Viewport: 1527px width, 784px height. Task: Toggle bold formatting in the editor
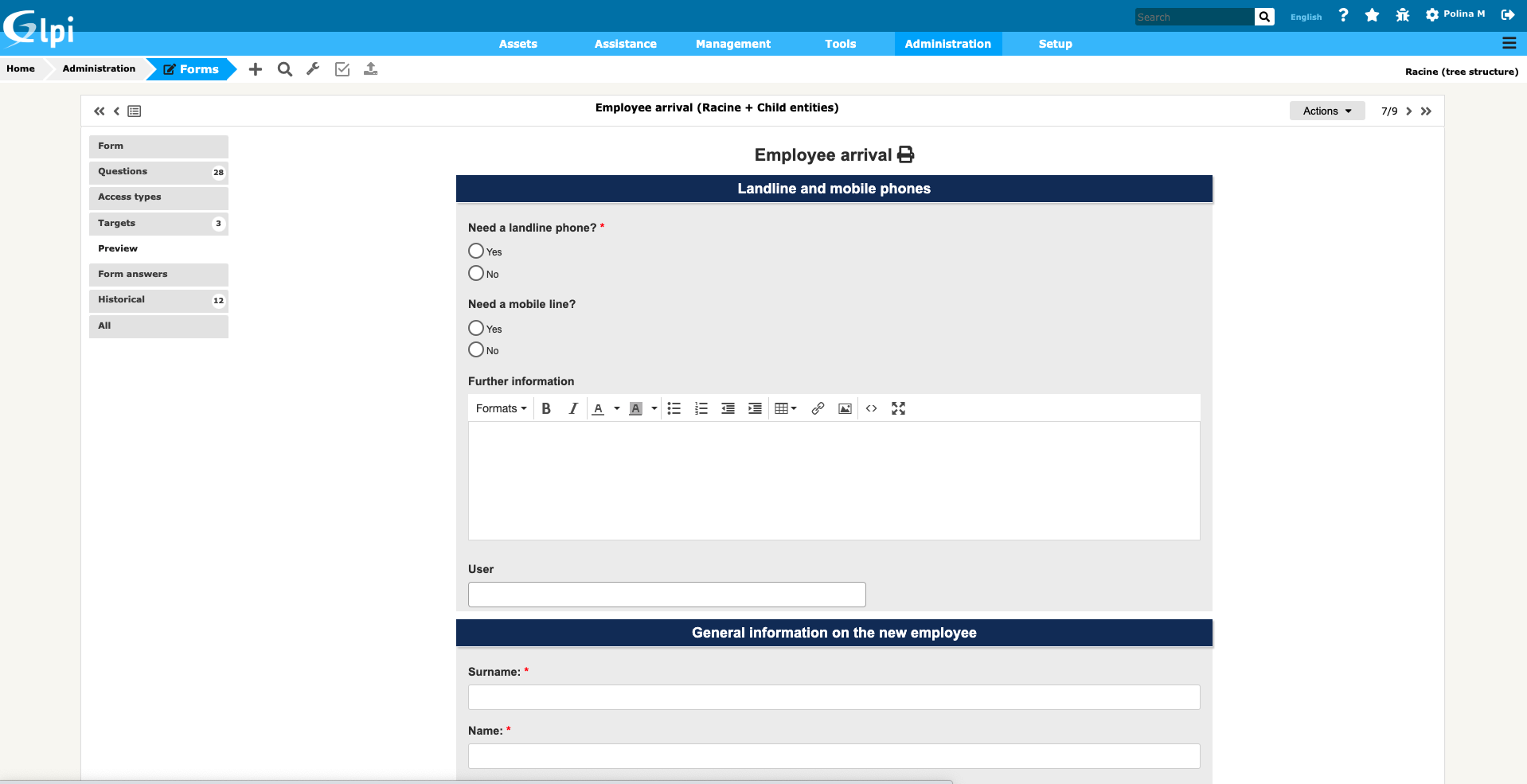tap(546, 408)
